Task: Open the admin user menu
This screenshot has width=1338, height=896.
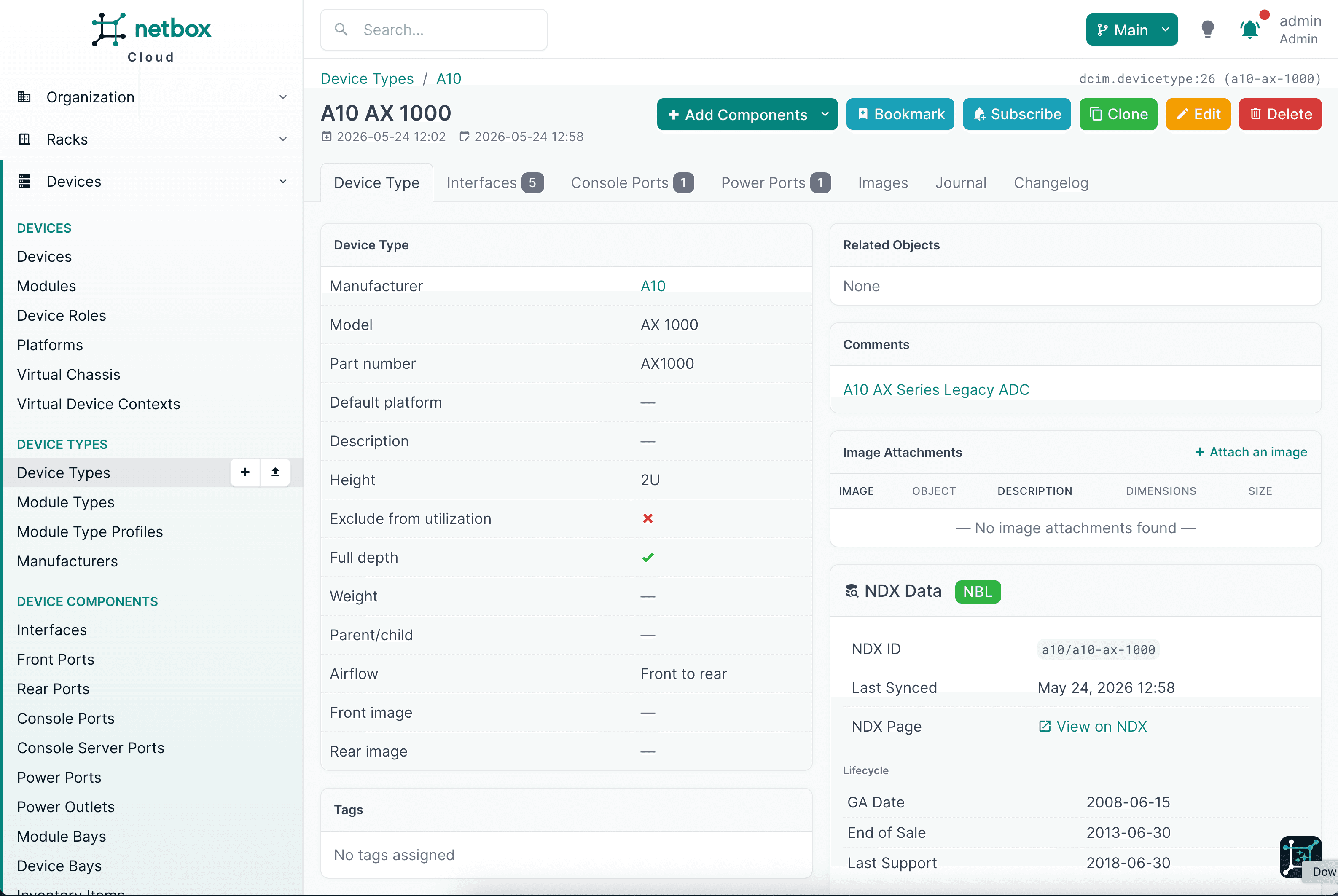Action: click(x=1300, y=30)
